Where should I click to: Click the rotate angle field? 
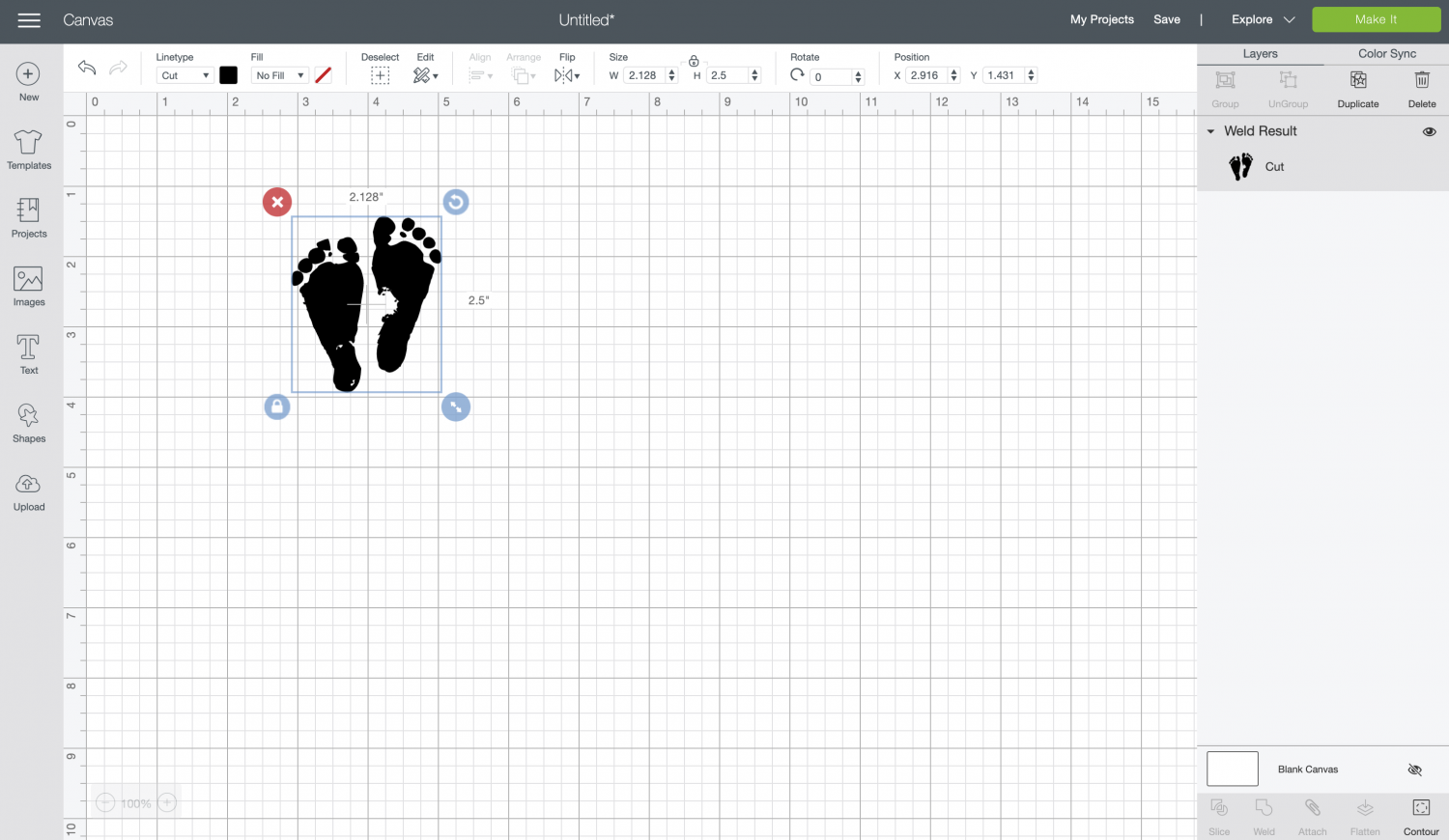(x=831, y=76)
